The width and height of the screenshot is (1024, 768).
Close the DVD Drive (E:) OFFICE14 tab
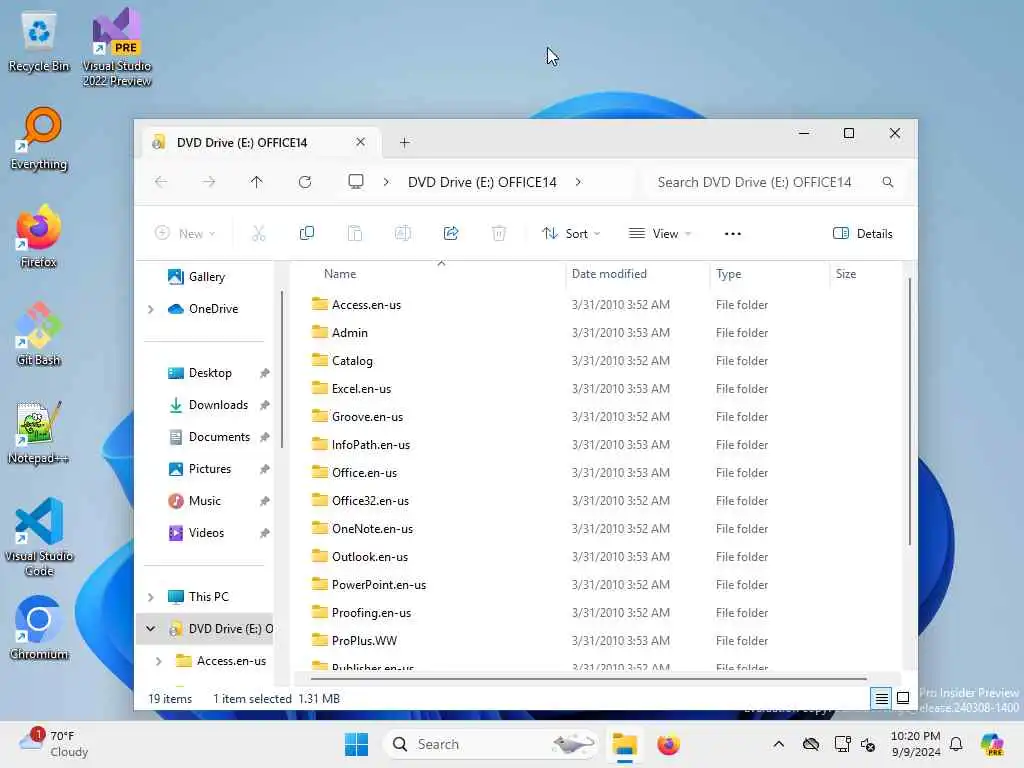pyautogui.click(x=360, y=142)
